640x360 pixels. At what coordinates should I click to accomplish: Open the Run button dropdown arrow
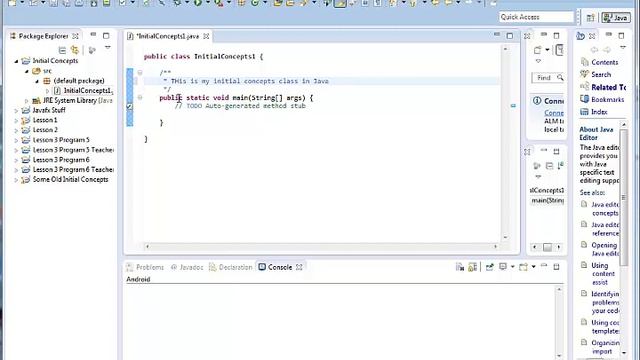pos(207,3)
